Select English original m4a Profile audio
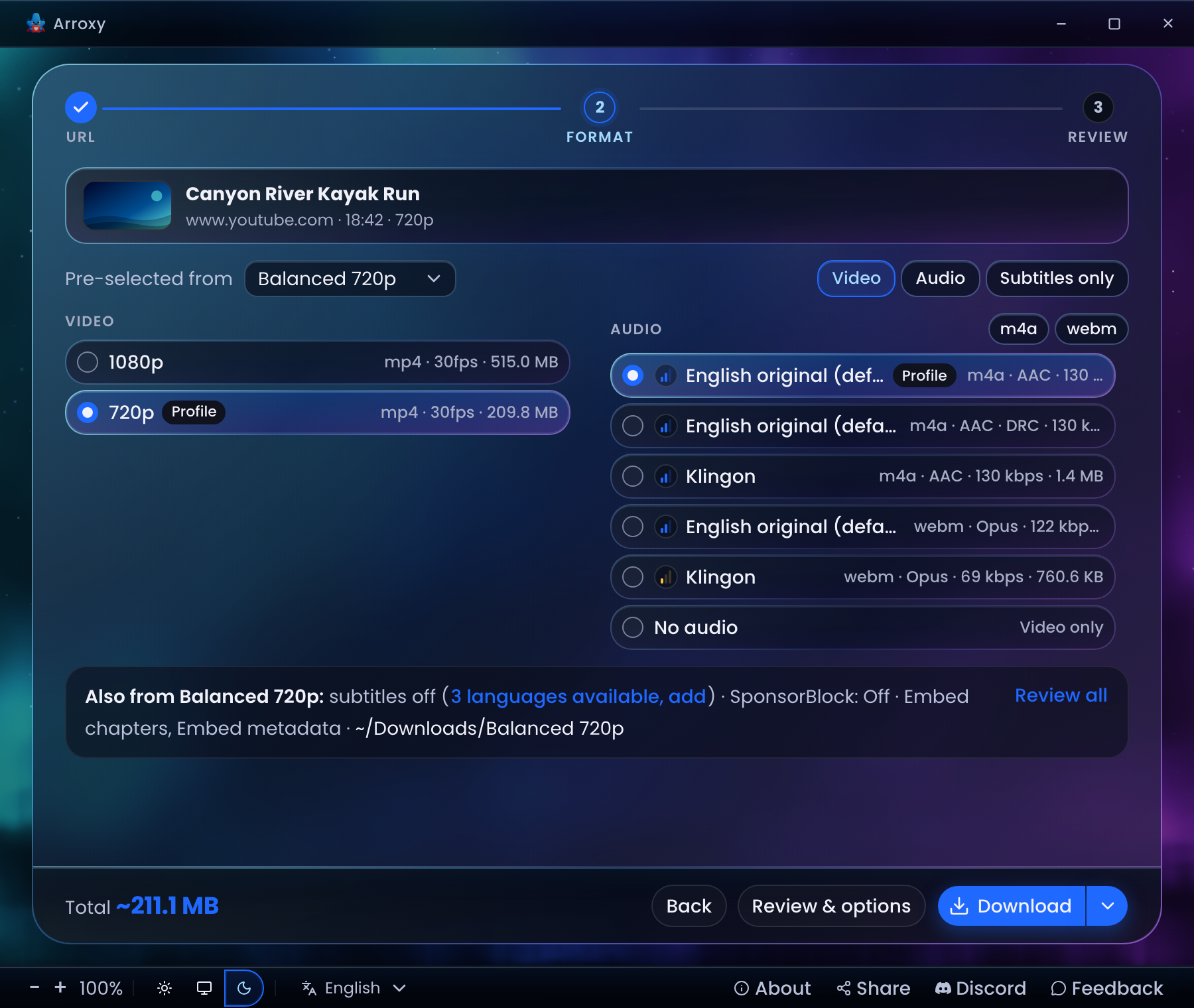The height and width of the screenshot is (1008, 1194). pyautogui.click(x=862, y=376)
